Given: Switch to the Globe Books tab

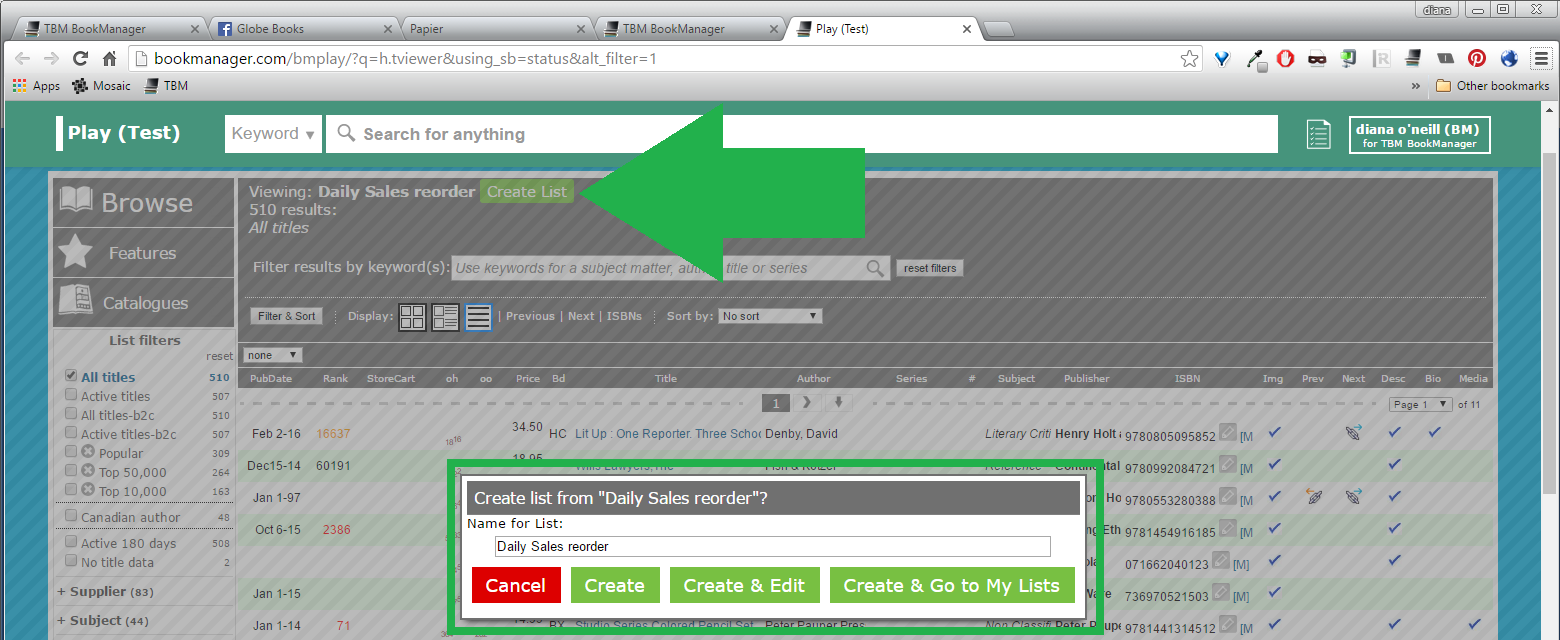Looking at the screenshot, I should coord(302,29).
